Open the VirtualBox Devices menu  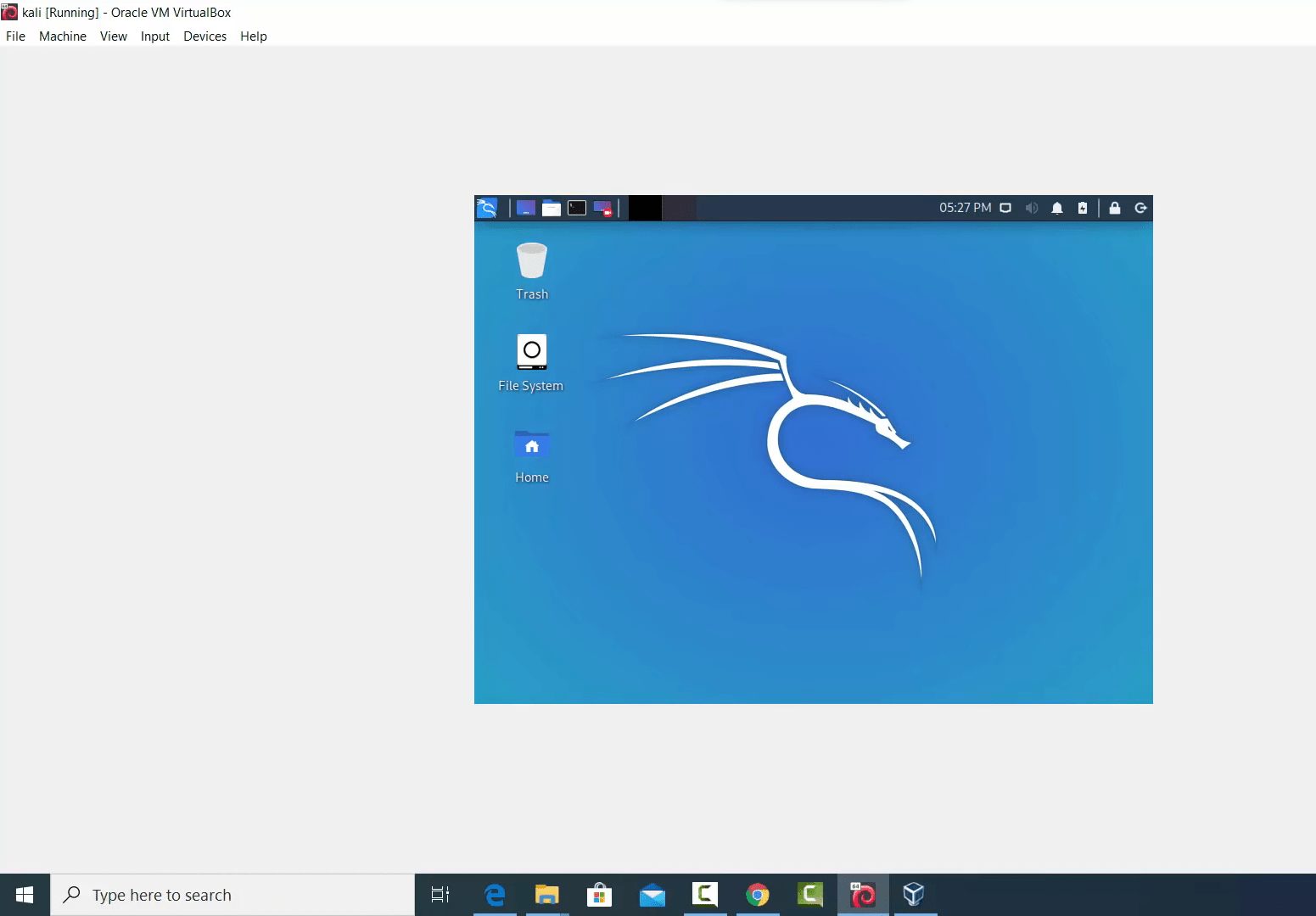(205, 36)
